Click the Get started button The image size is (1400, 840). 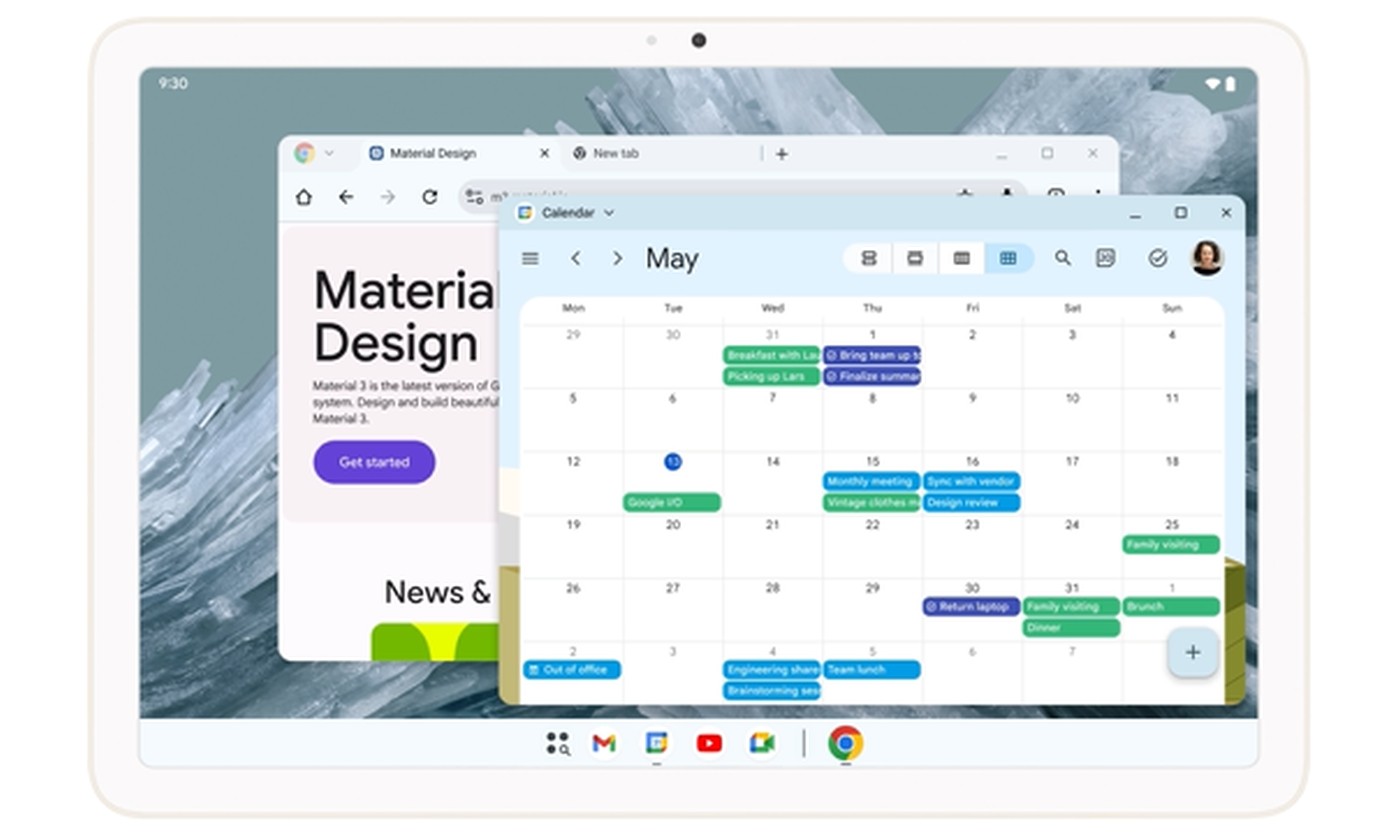[x=374, y=462]
